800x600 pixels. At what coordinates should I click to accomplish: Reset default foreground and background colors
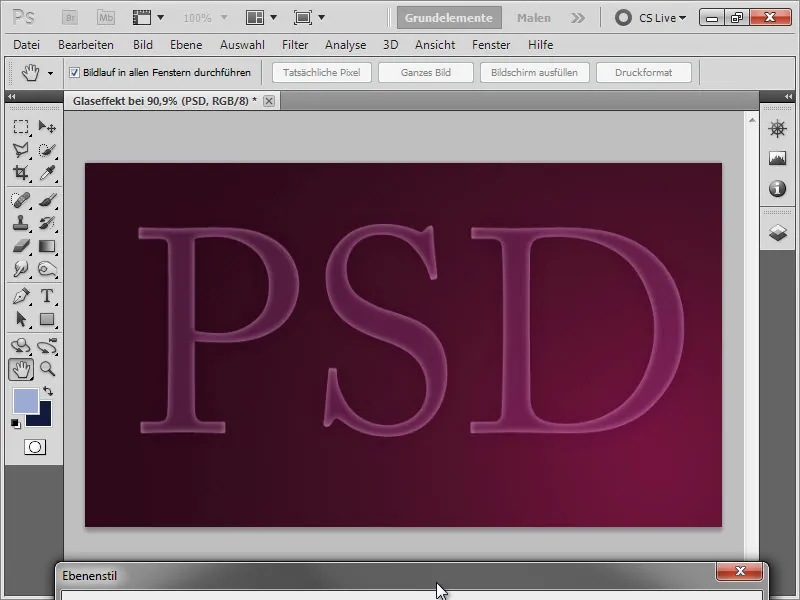pyautogui.click(x=16, y=423)
